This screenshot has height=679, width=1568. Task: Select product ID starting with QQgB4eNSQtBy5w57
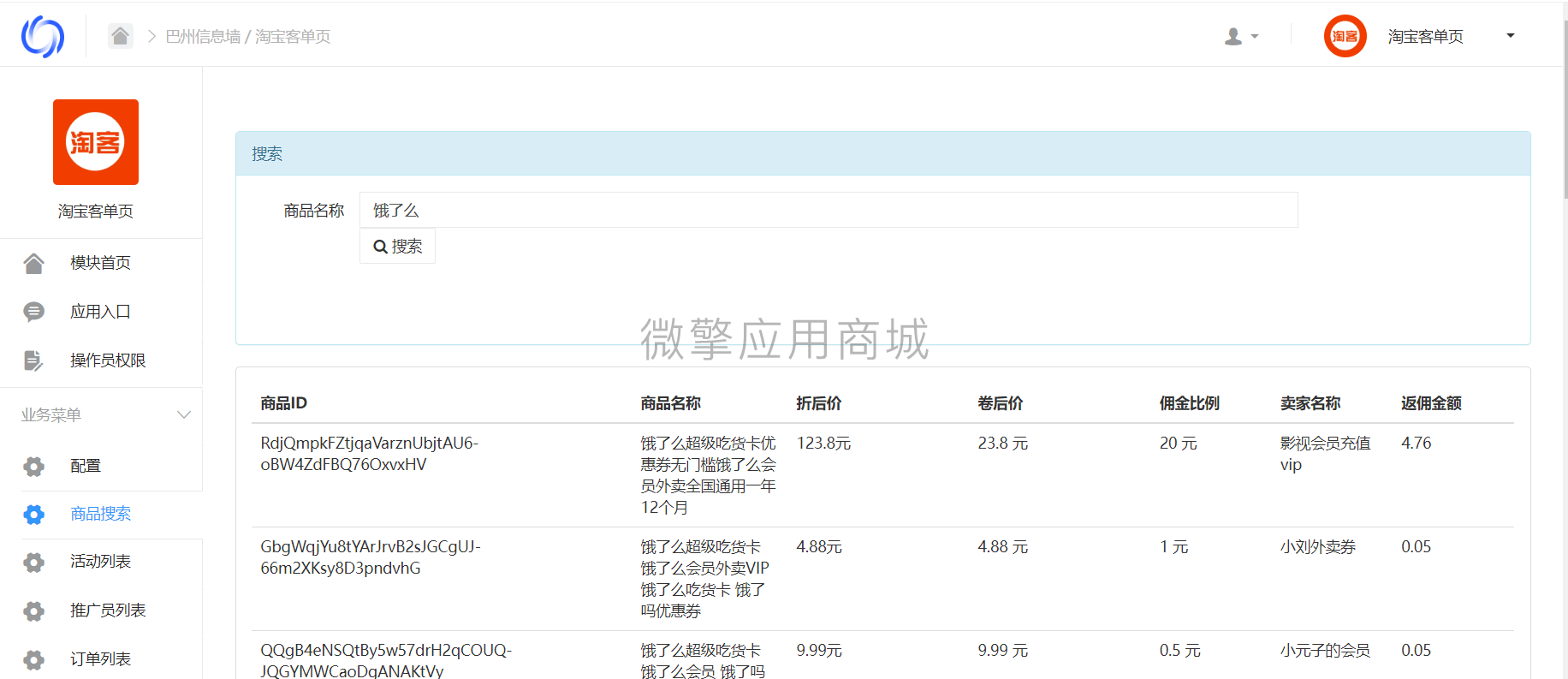tap(386, 660)
